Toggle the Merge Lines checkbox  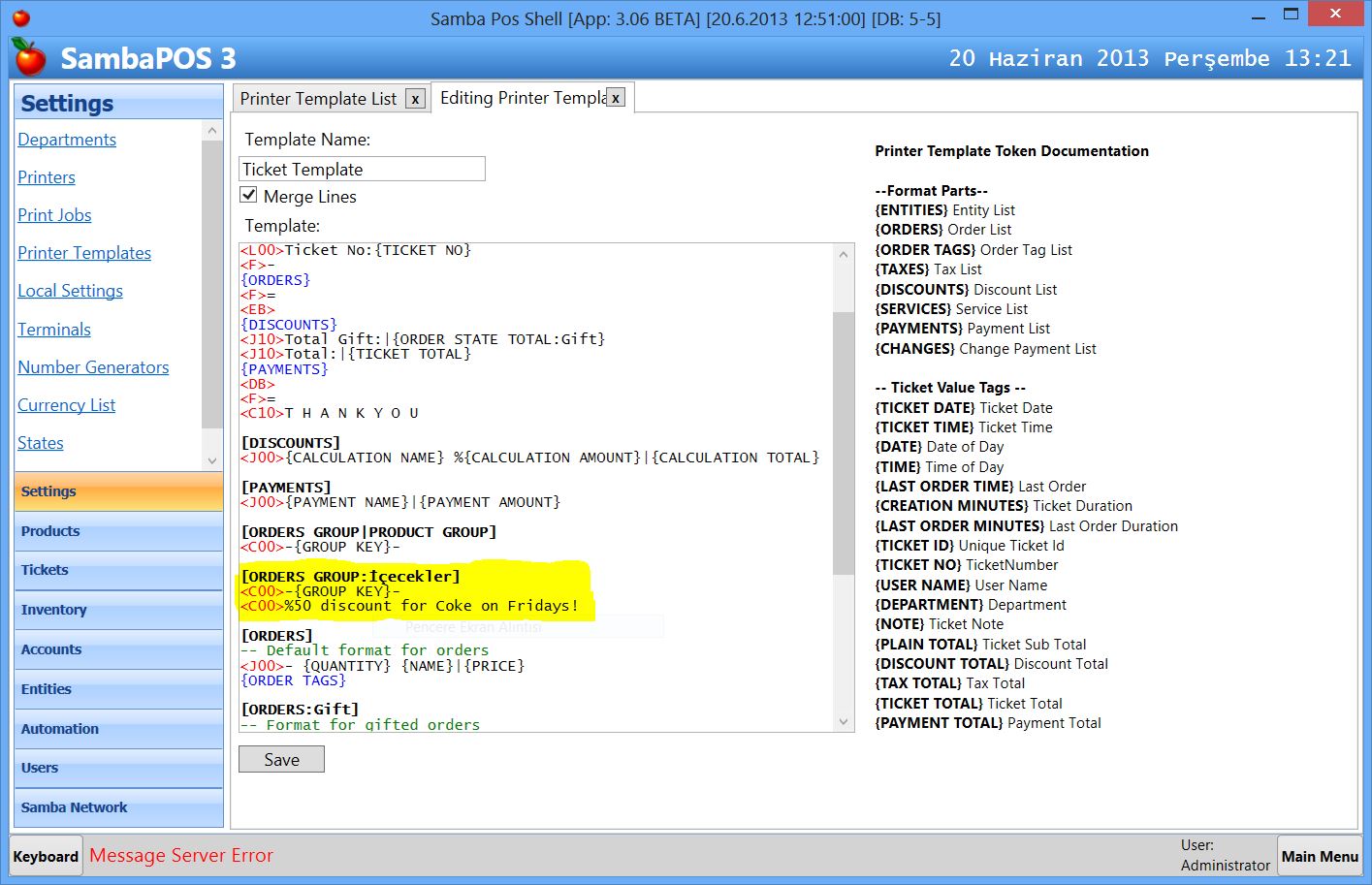tap(249, 196)
